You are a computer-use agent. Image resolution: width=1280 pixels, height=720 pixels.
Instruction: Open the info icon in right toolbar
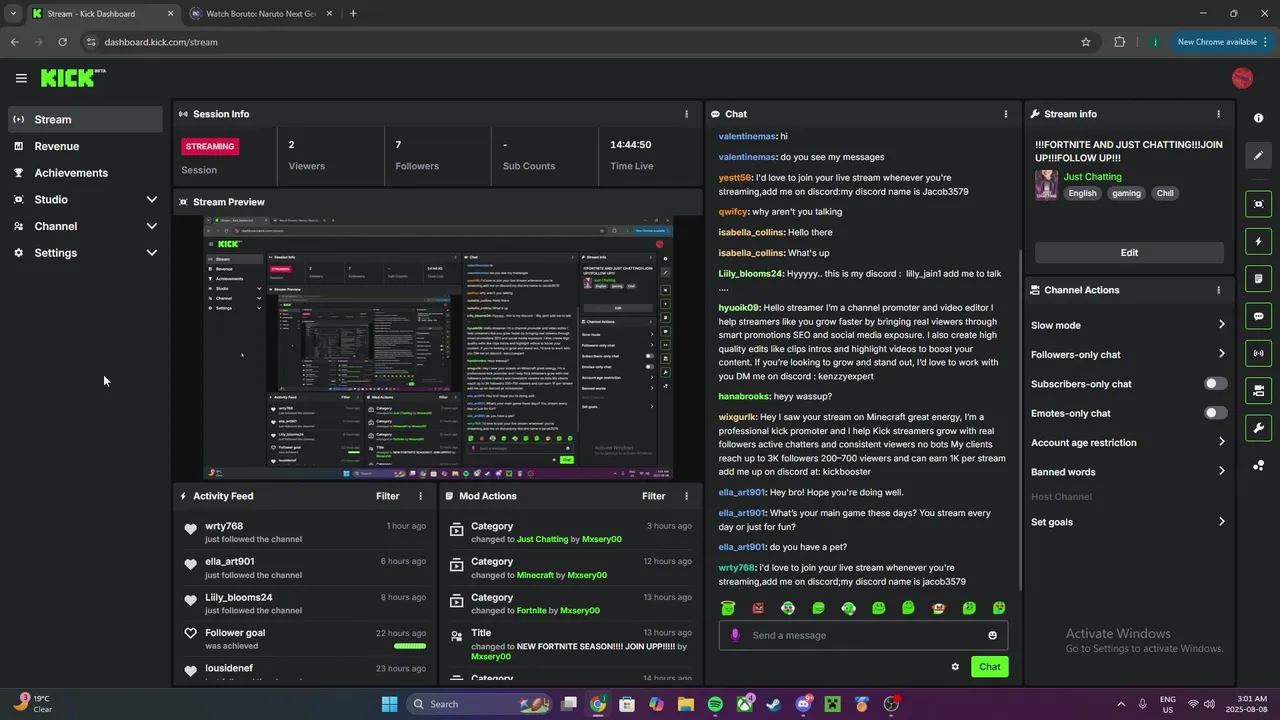click(1258, 118)
